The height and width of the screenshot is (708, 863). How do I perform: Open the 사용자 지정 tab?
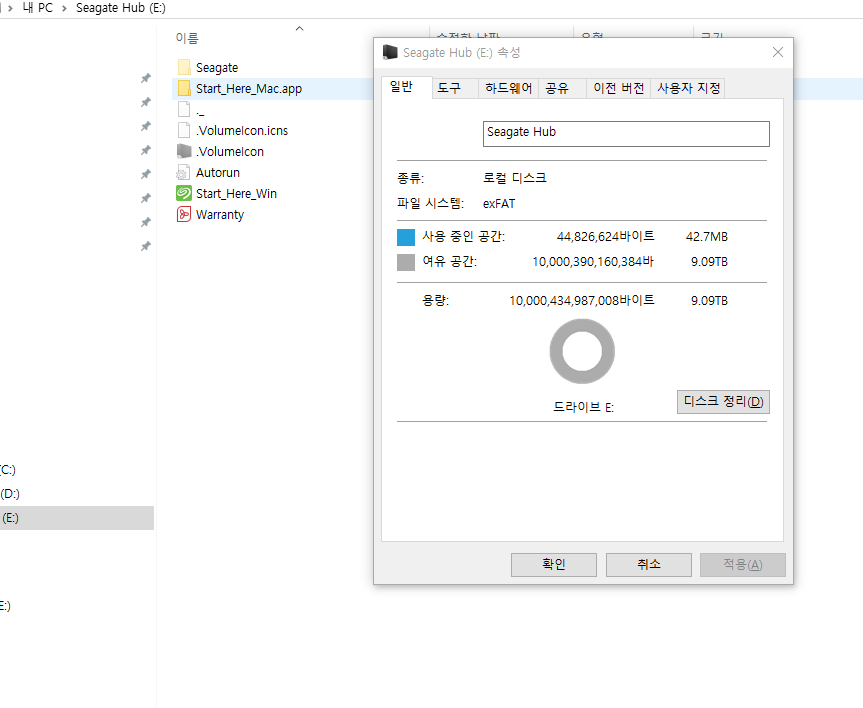click(x=689, y=88)
